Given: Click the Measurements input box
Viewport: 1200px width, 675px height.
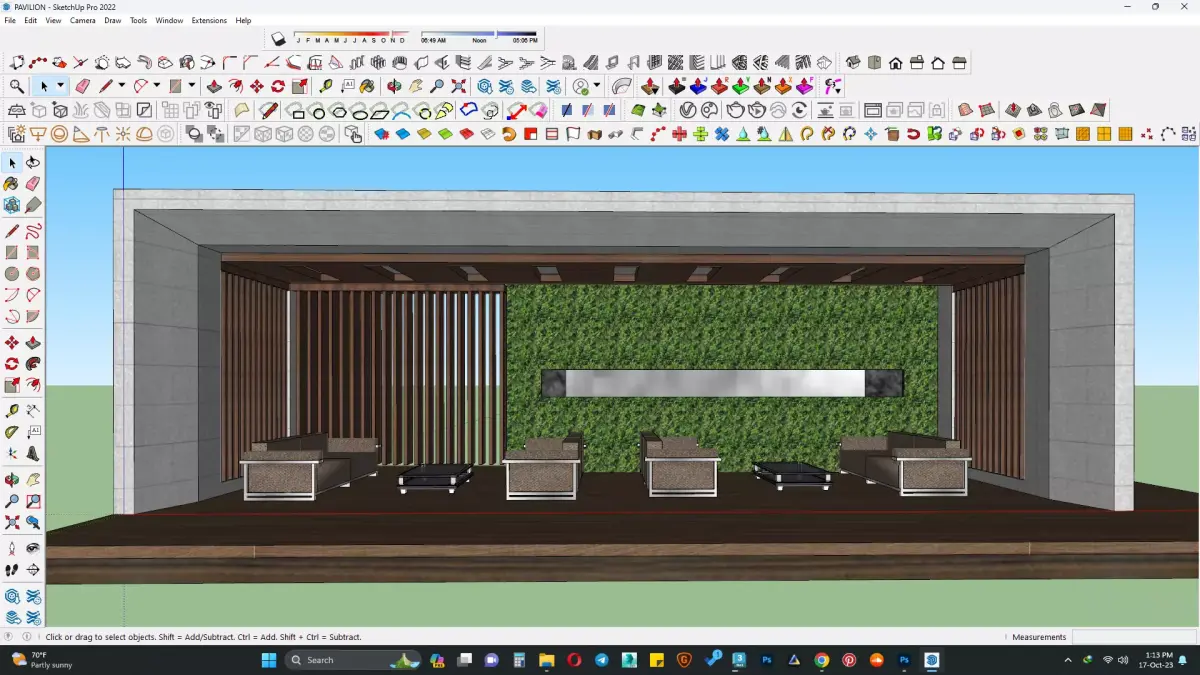Looking at the screenshot, I should (x=1135, y=637).
